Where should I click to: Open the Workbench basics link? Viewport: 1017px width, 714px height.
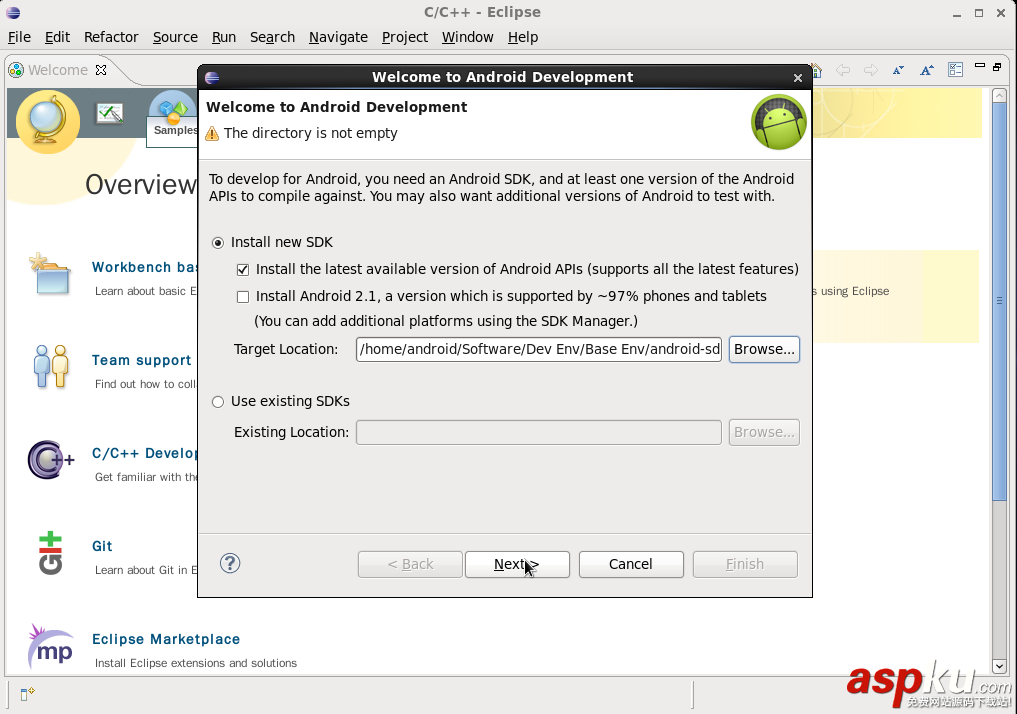[144, 267]
